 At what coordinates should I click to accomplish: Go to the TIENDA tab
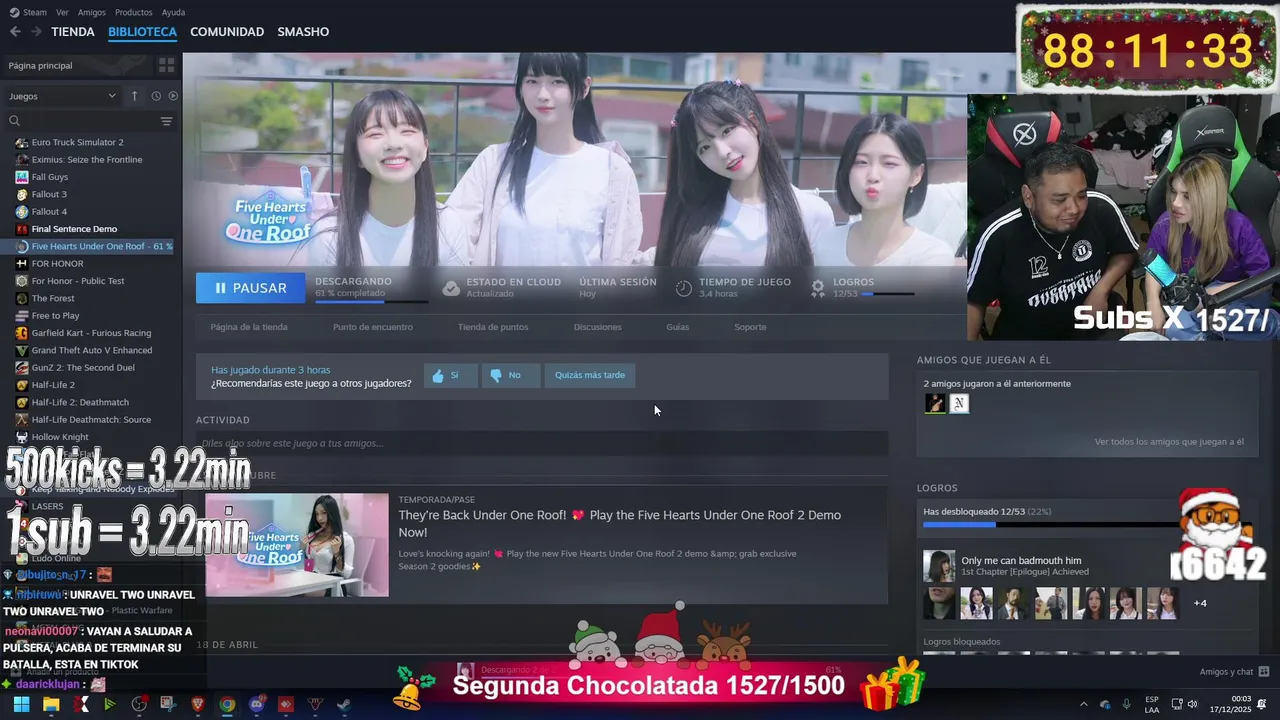point(73,31)
